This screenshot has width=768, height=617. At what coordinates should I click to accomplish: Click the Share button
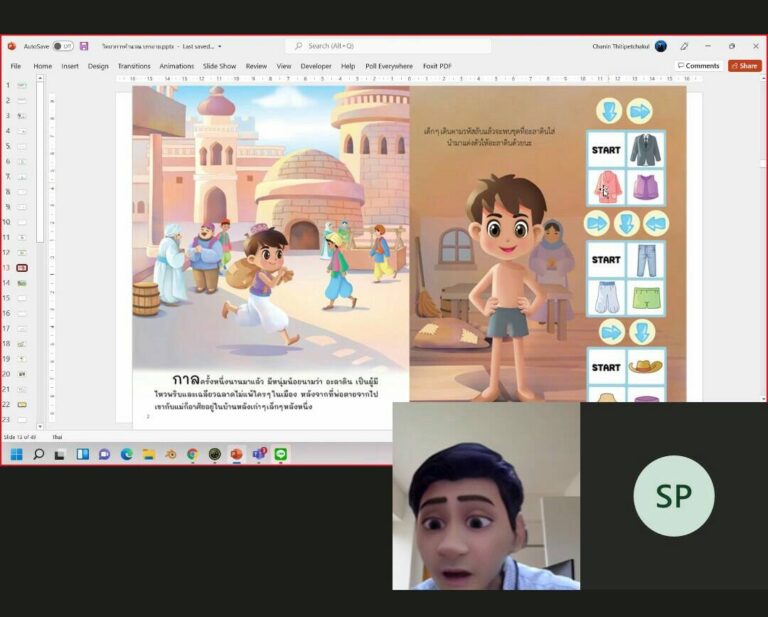[x=744, y=66]
